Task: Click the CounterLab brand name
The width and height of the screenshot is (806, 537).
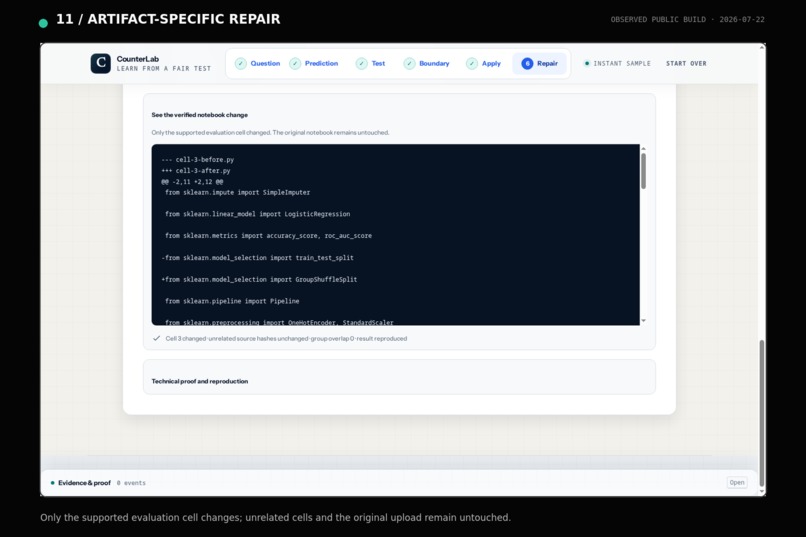Action: tap(138, 59)
